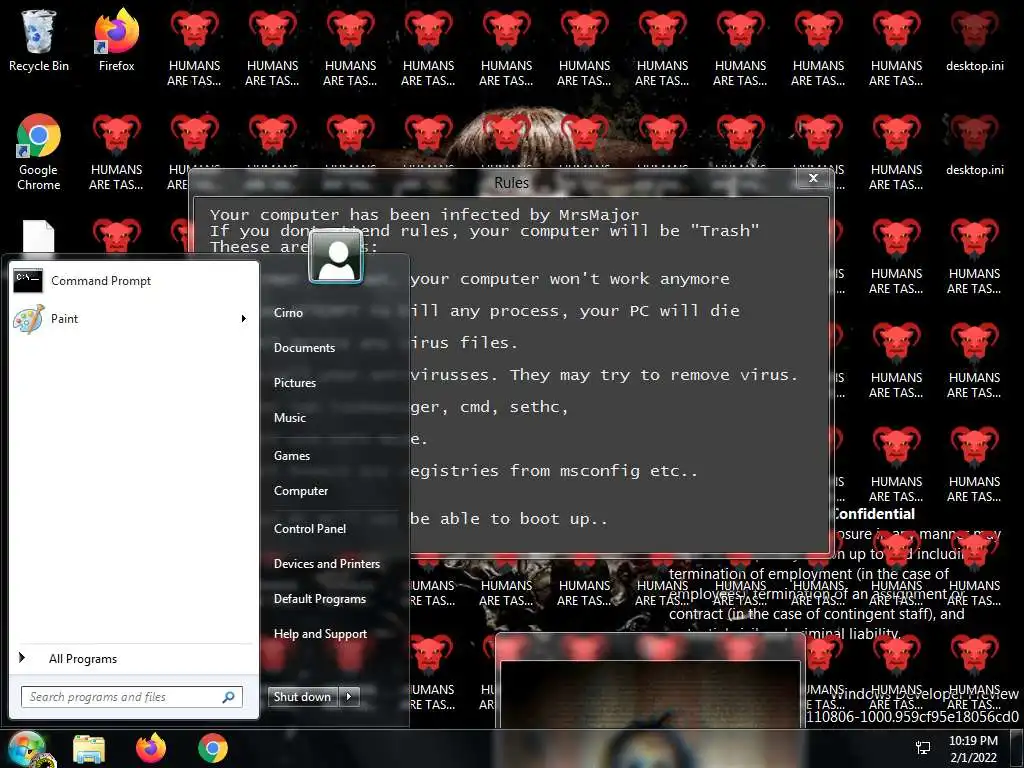Open Documents from the Start menu
This screenshot has height=768, width=1024.
tap(304, 347)
